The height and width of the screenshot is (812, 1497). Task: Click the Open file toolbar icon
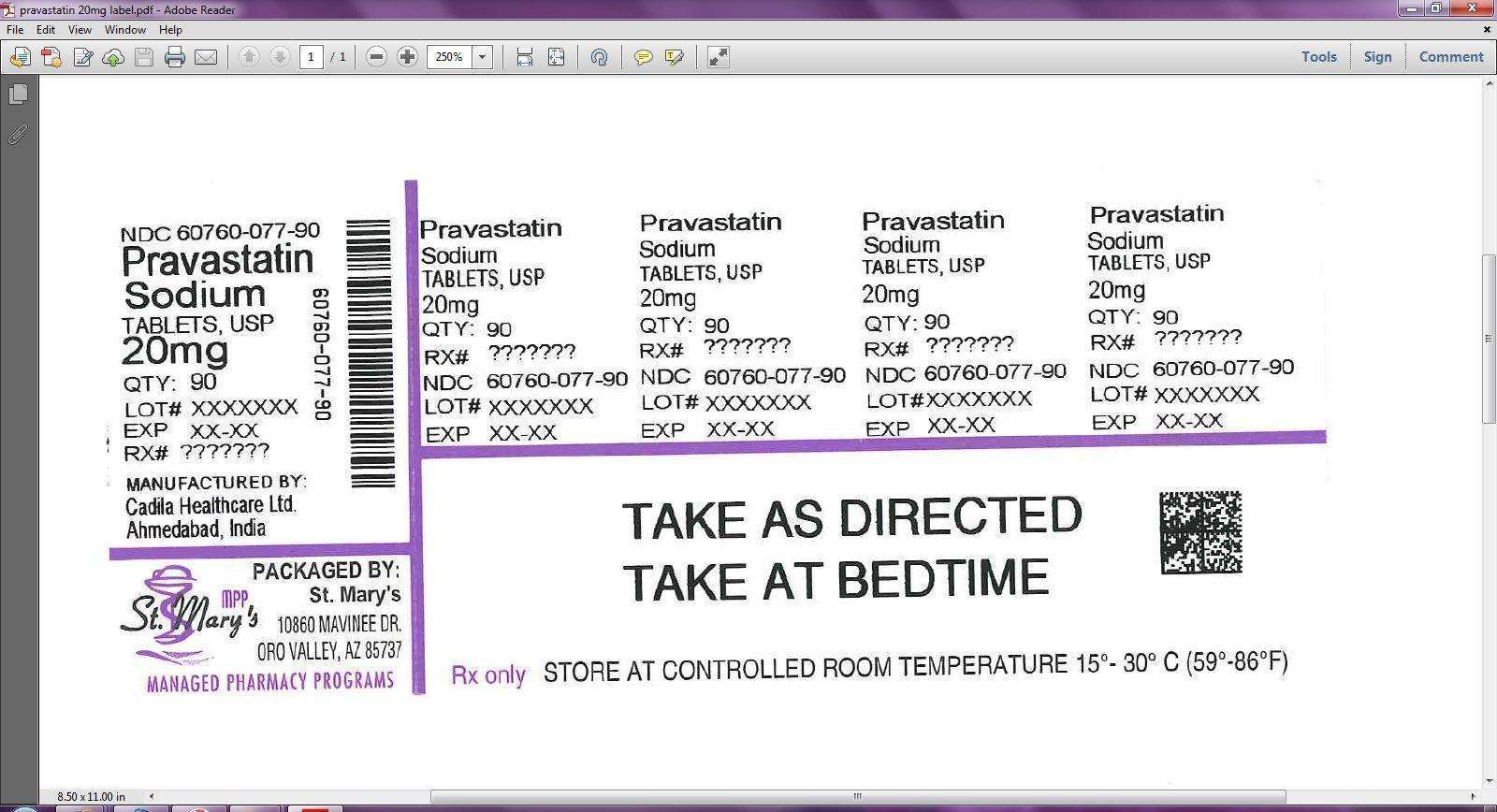(20, 57)
